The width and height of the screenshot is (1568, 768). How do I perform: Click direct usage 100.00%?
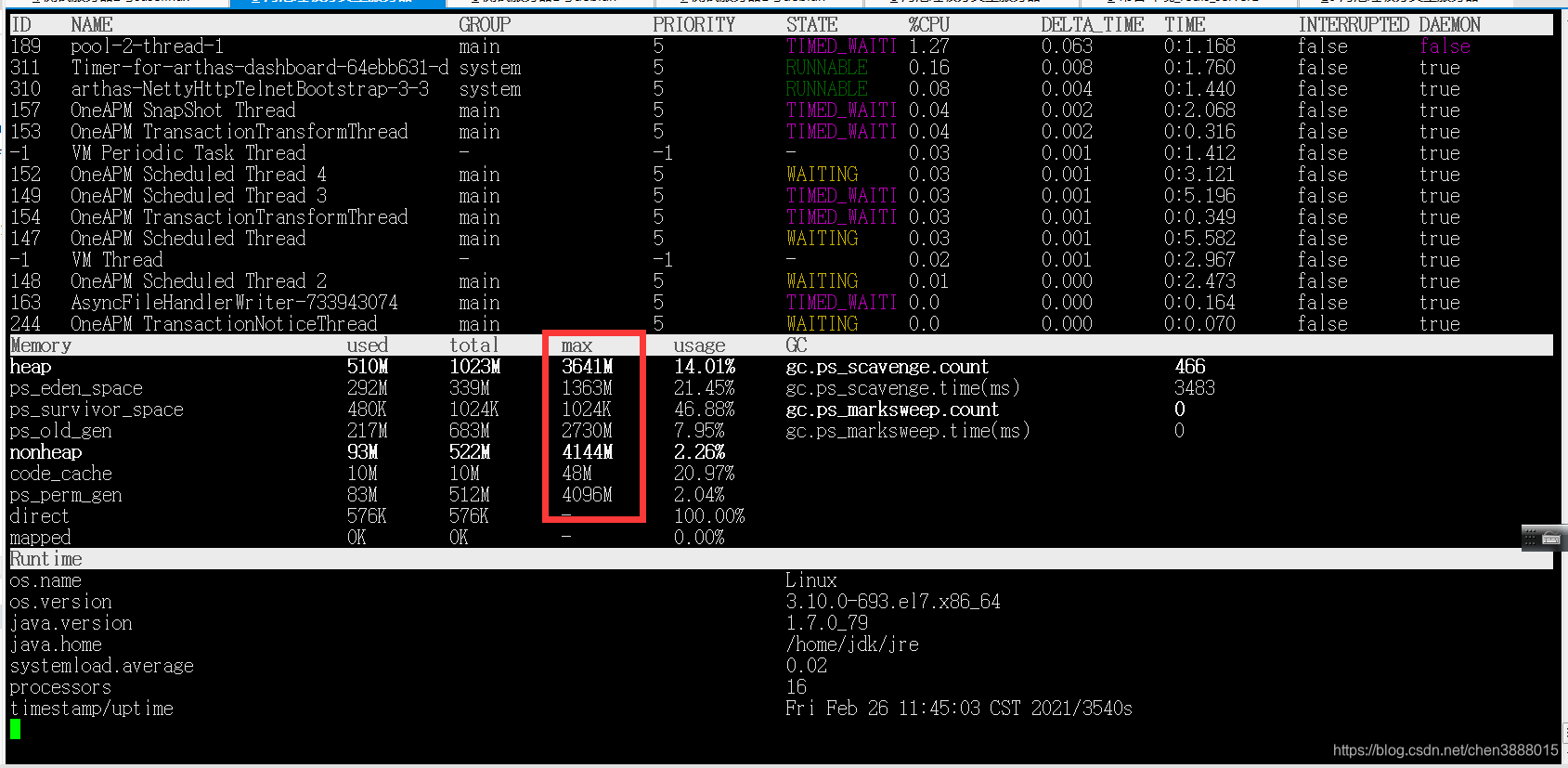(709, 516)
